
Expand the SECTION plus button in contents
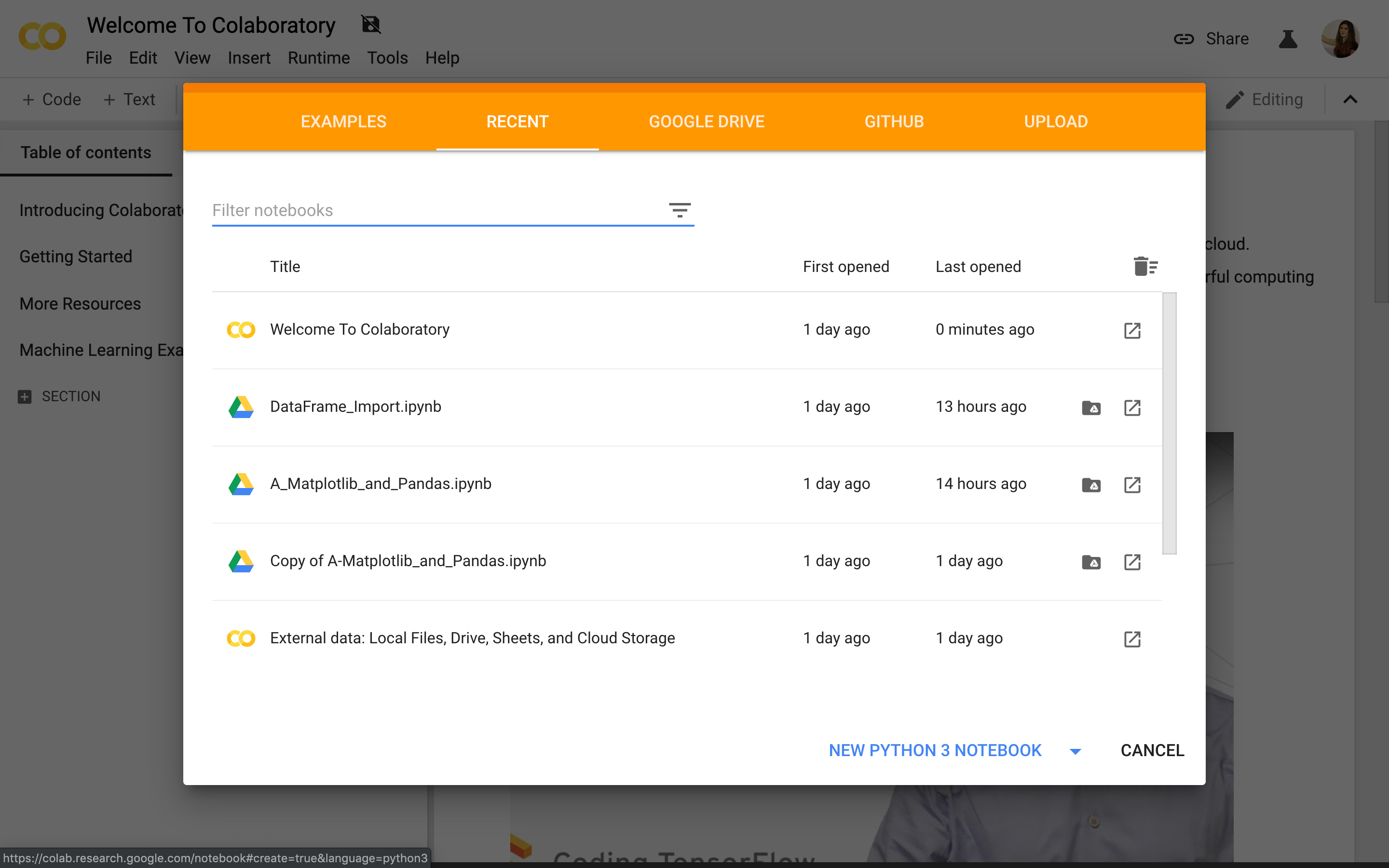pyautogui.click(x=25, y=396)
